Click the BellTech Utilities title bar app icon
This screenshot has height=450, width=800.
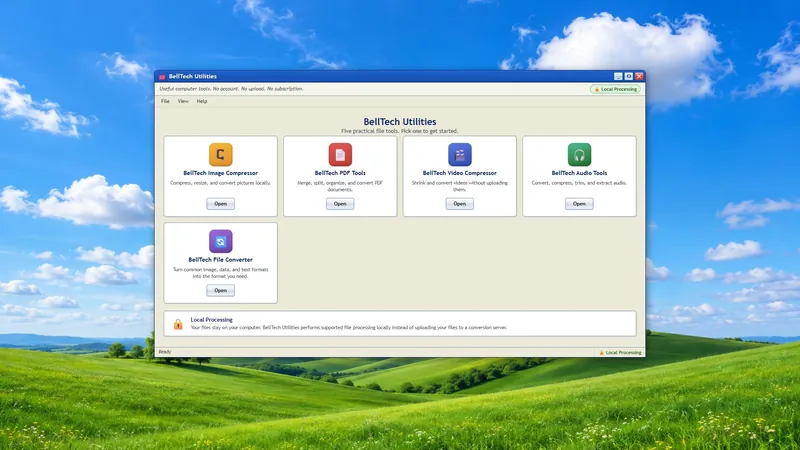(x=162, y=77)
